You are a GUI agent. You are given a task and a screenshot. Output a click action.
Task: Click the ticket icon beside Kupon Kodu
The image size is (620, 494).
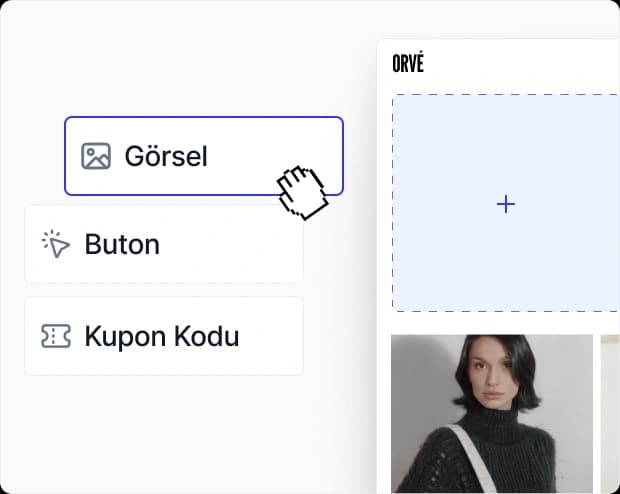(56, 336)
